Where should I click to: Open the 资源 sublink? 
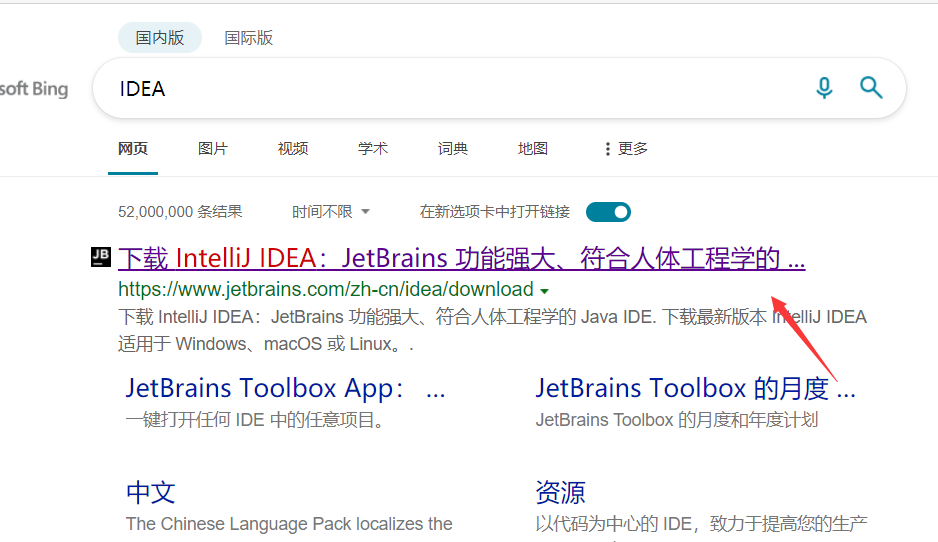[561, 493]
